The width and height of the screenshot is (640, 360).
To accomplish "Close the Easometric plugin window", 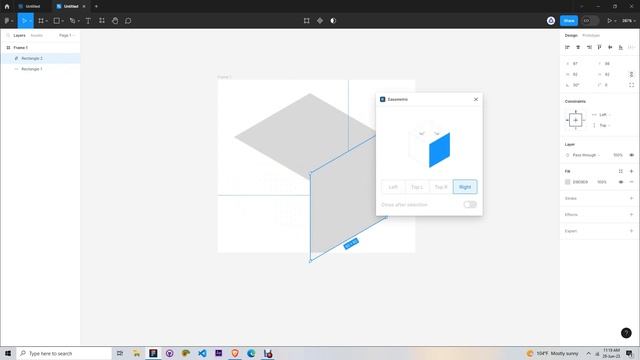I will tap(476, 99).
